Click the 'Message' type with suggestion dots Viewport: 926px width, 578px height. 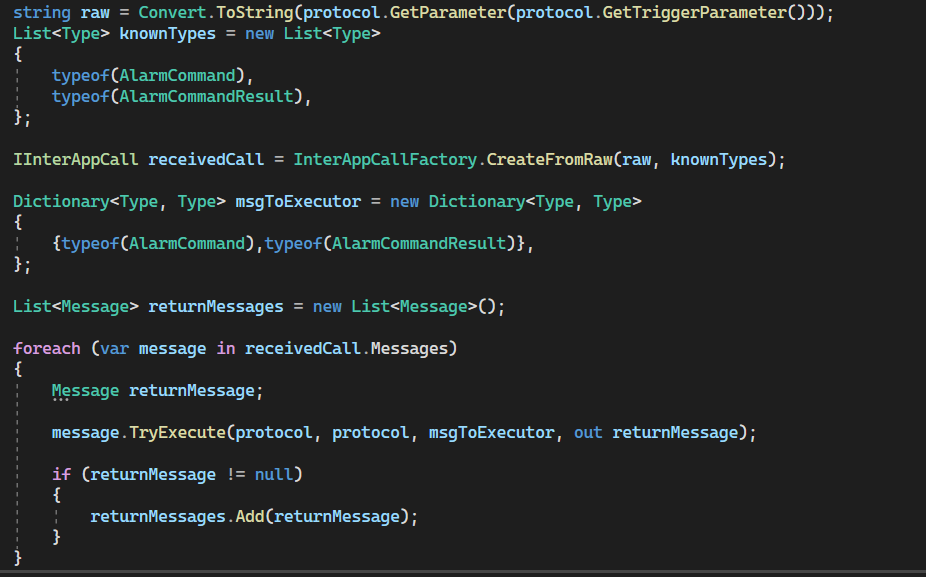[x=85, y=390]
